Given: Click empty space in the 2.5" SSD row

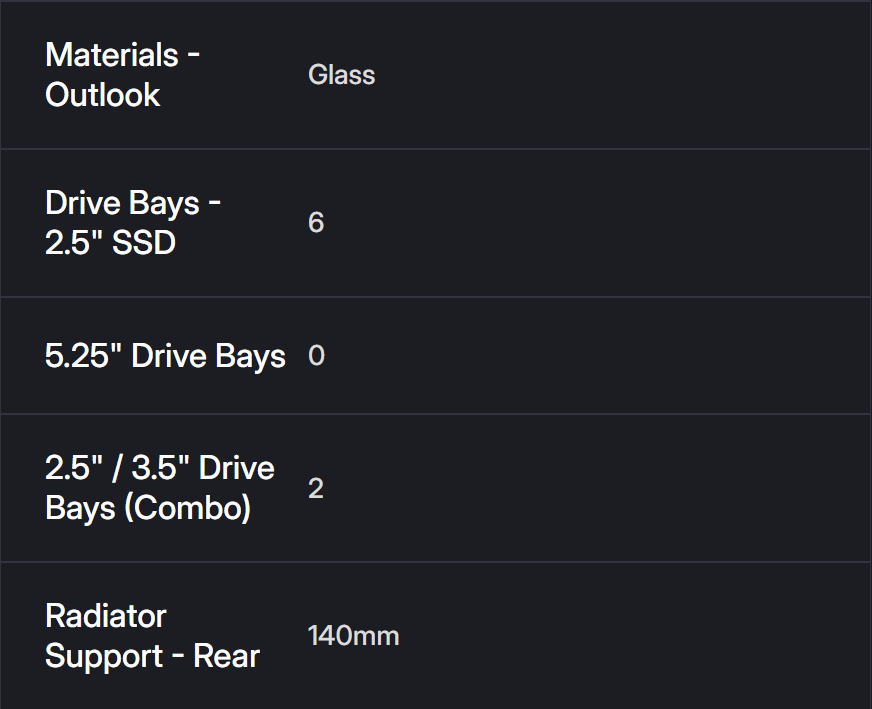Looking at the screenshot, I should (x=620, y=222).
